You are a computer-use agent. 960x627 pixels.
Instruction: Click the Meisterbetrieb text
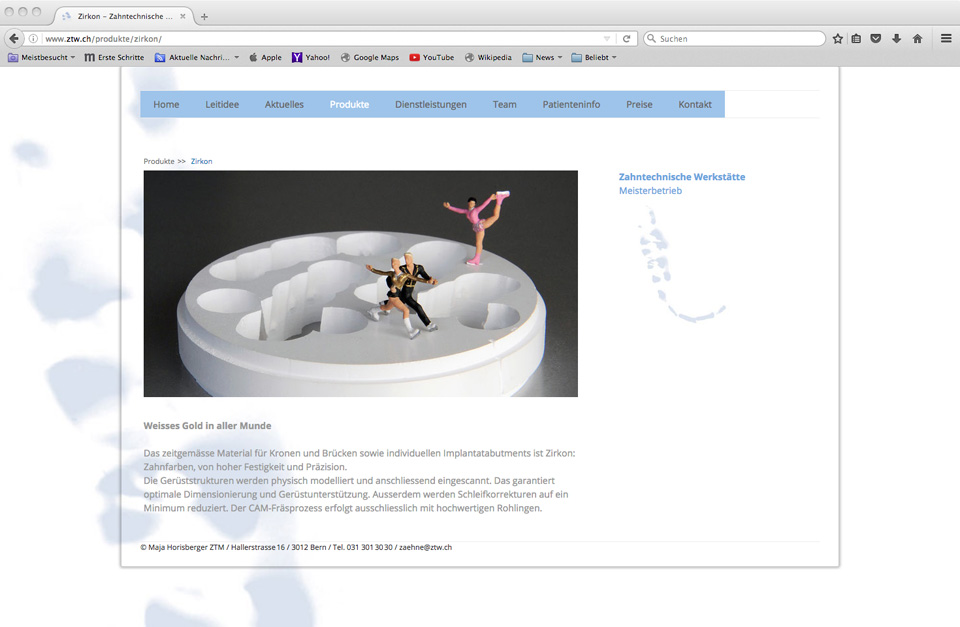pos(650,190)
